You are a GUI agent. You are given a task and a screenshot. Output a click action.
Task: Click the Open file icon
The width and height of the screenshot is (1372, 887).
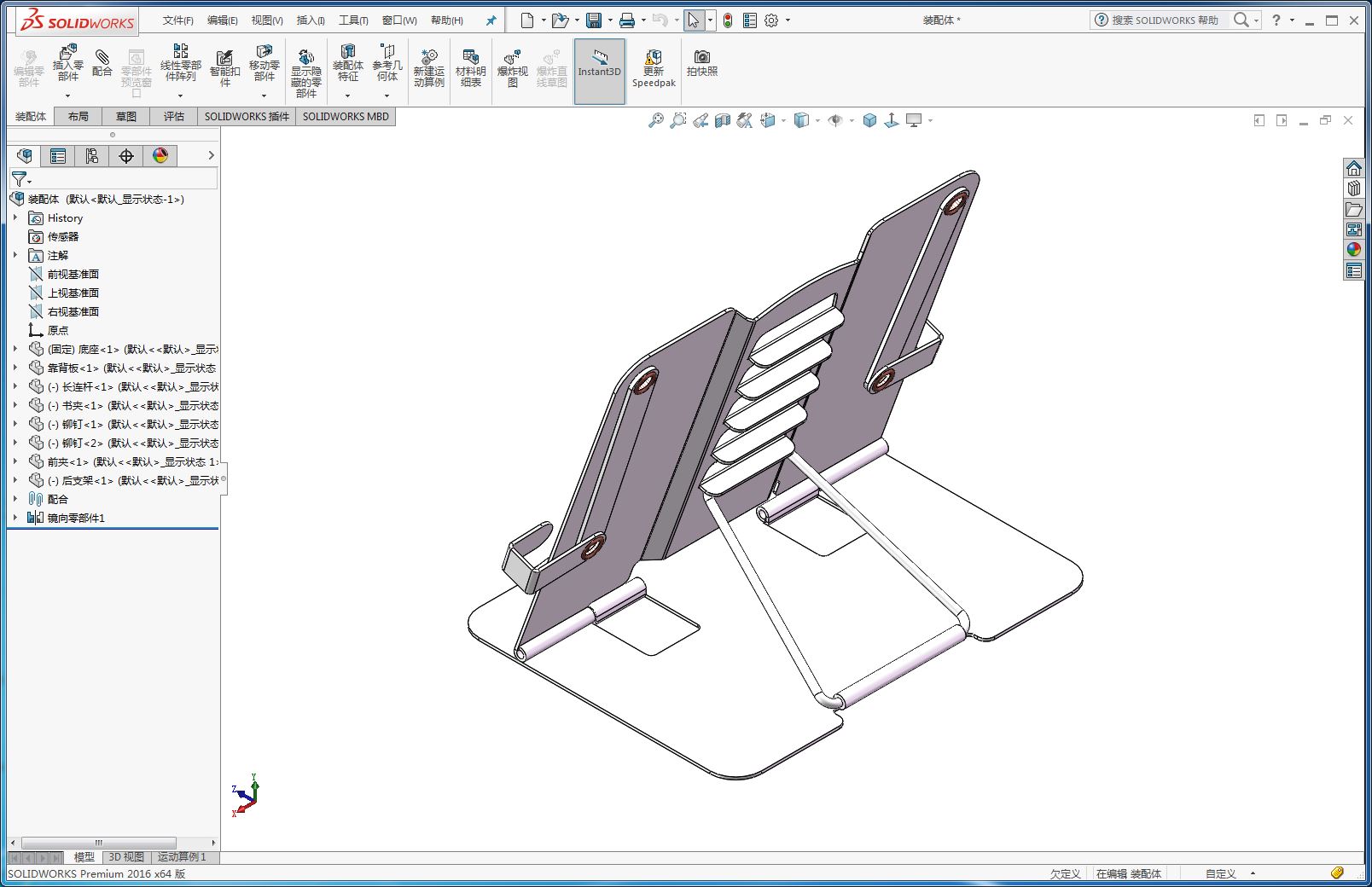[x=560, y=20]
